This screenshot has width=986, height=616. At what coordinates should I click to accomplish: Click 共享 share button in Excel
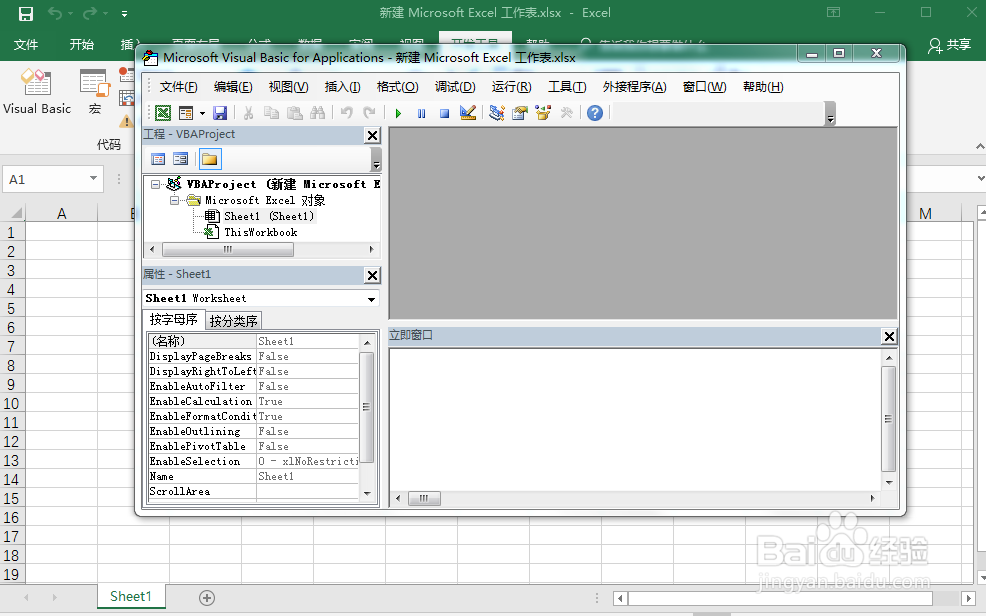click(950, 45)
